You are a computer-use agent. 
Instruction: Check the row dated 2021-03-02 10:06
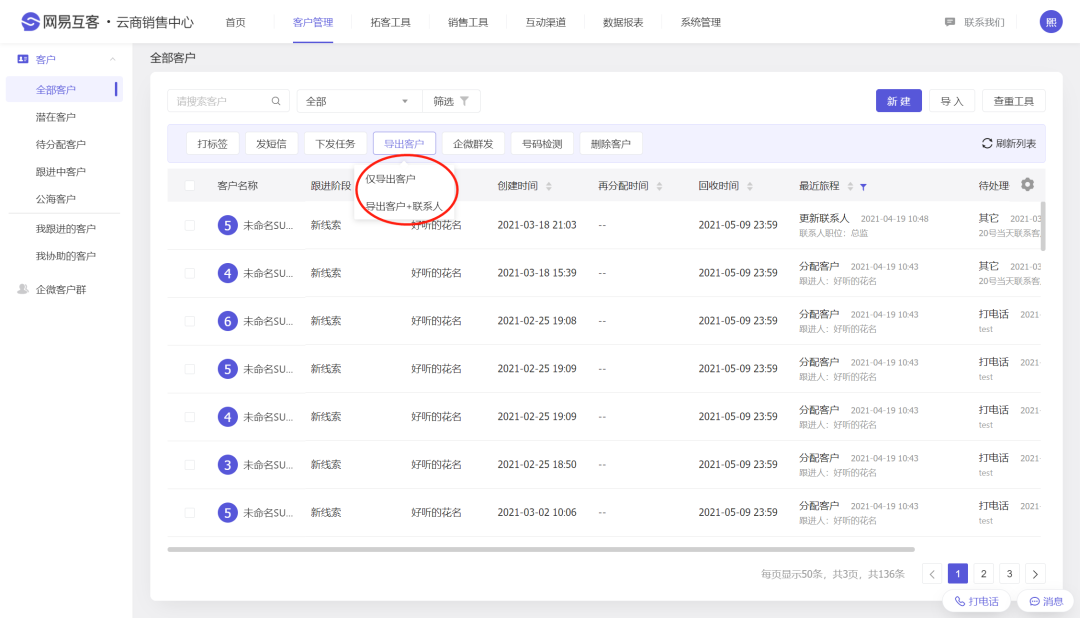[190, 513]
